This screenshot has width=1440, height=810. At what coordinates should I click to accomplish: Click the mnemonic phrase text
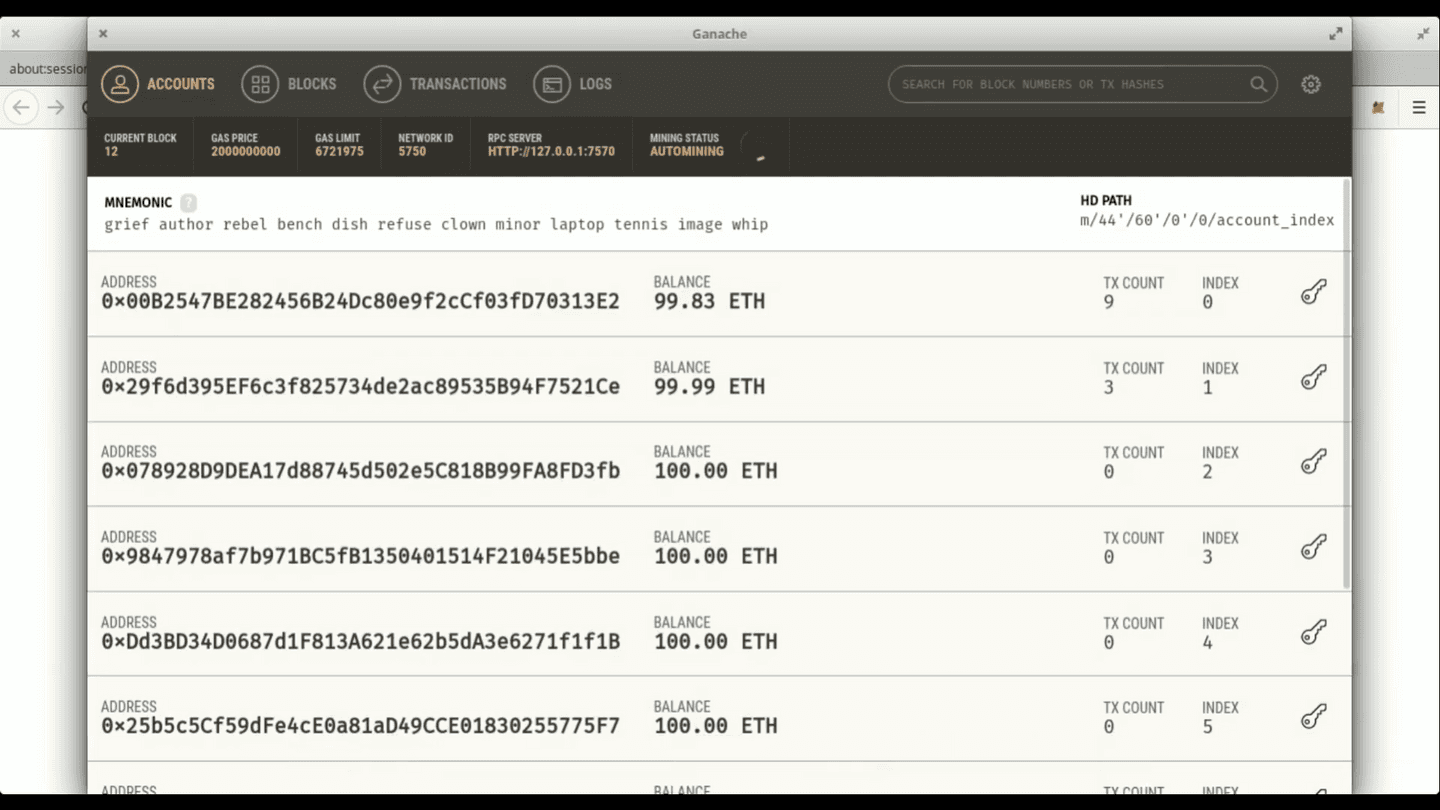(x=436, y=224)
